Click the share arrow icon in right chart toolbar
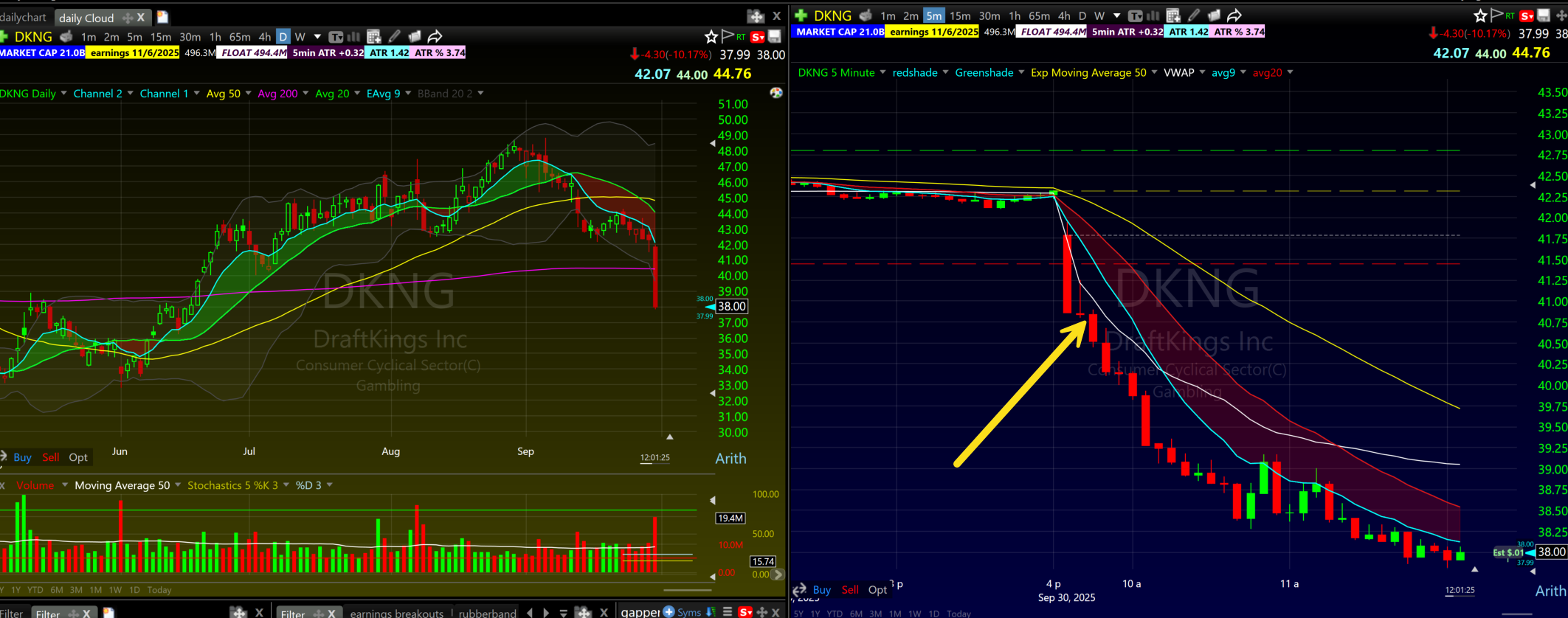The height and width of the screenshot is (618, 1568). tap(1234, 15)
